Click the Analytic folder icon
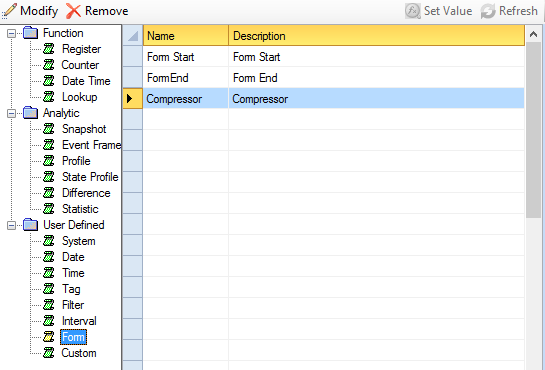Viewport: 545px width, 370px height. tap(31, 113)
